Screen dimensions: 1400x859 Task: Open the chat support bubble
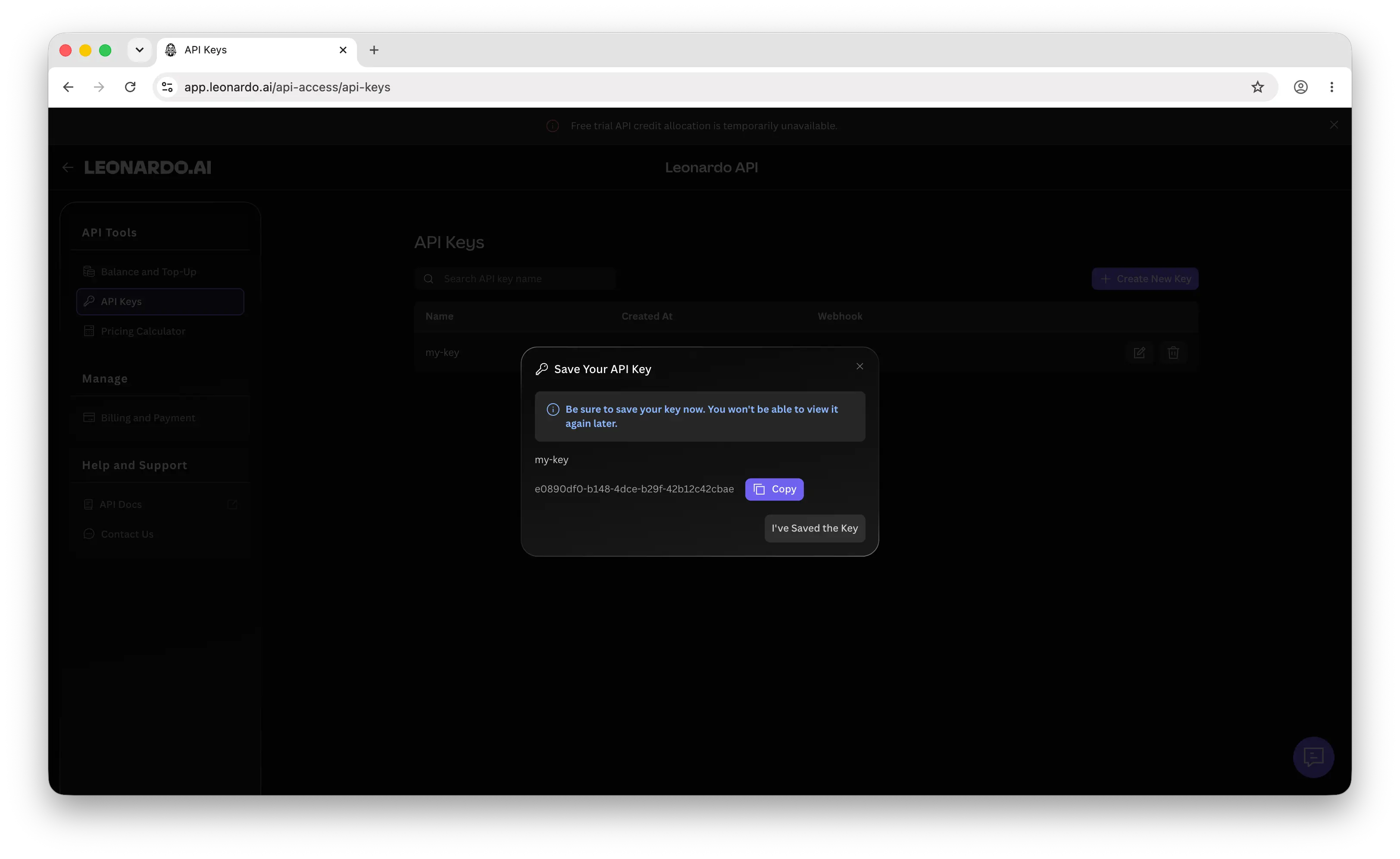[x=1313, y=757]
